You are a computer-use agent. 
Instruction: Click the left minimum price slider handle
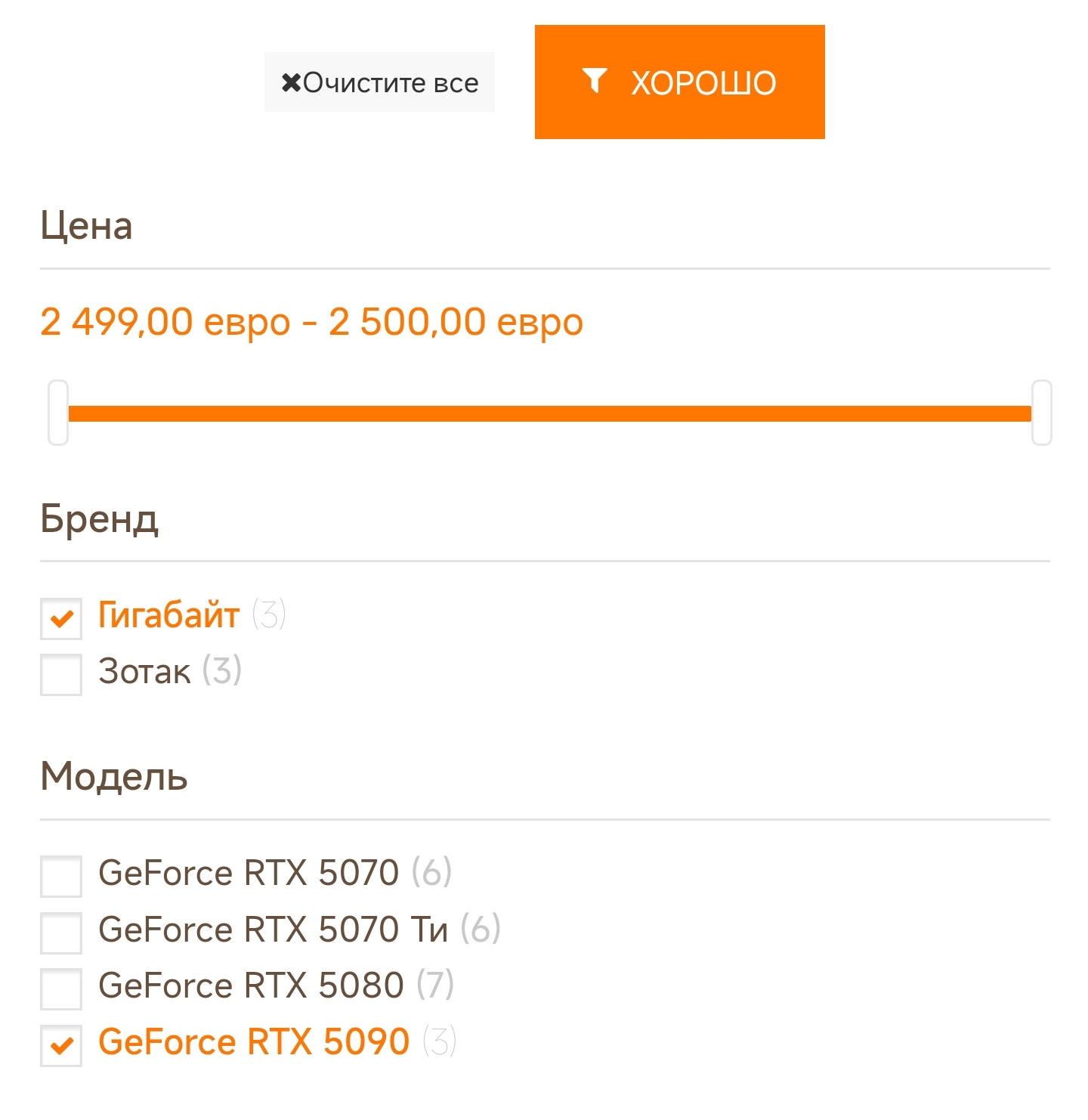coord(58,413)
